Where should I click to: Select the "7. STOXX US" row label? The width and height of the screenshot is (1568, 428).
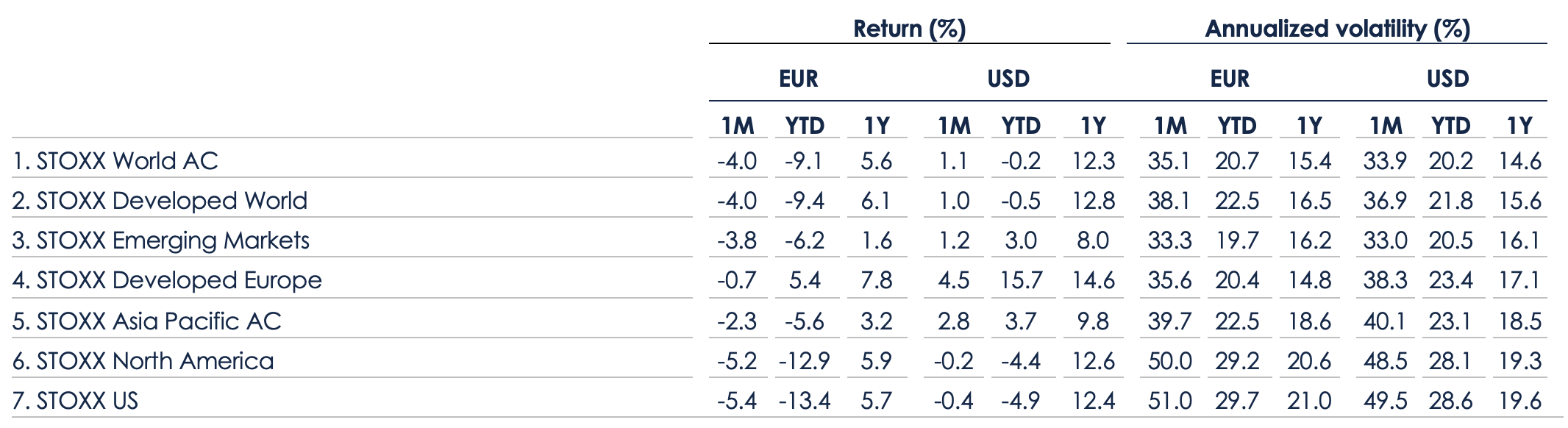tap(75, 401)
